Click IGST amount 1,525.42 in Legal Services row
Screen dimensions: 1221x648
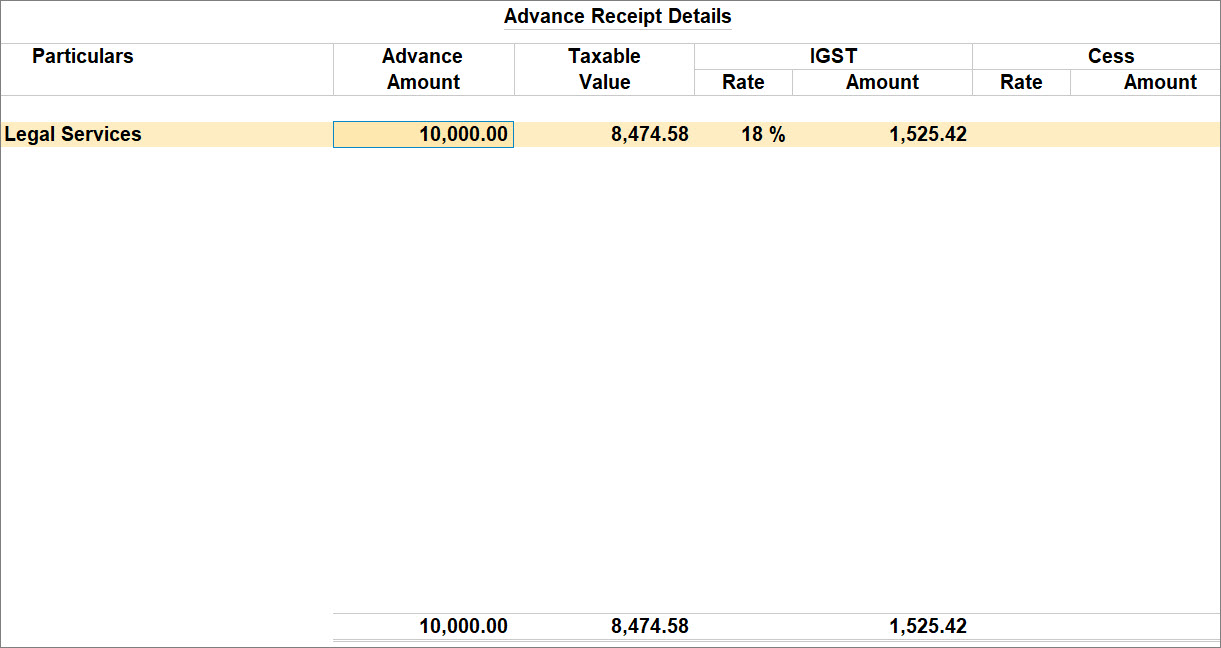point(927,134)
